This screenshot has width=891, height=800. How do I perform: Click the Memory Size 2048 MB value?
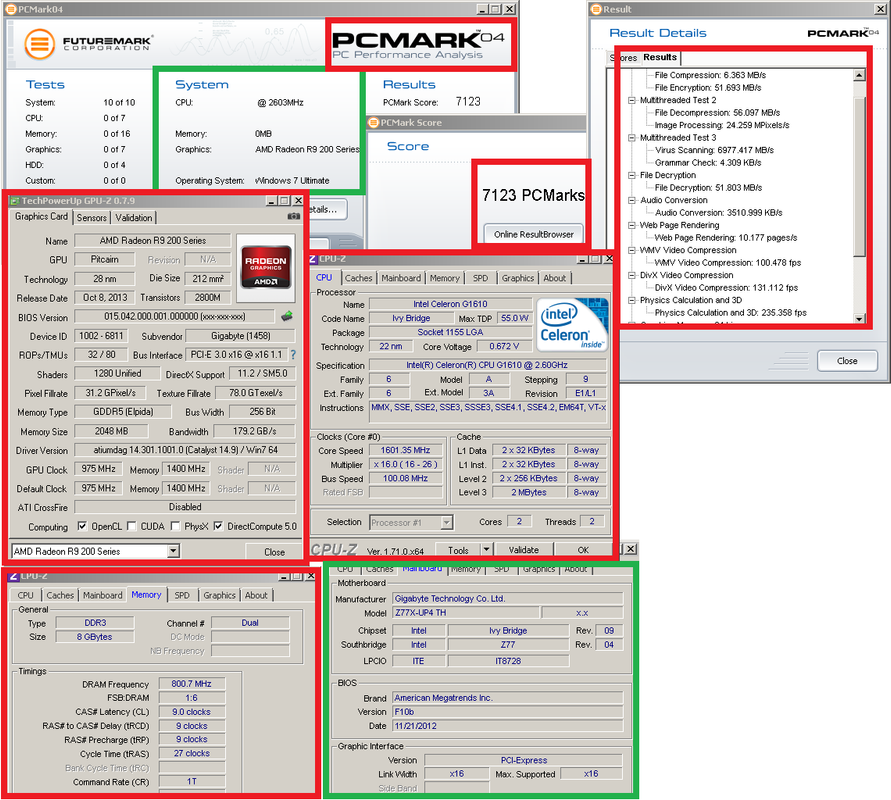click(x=111, y=431)
